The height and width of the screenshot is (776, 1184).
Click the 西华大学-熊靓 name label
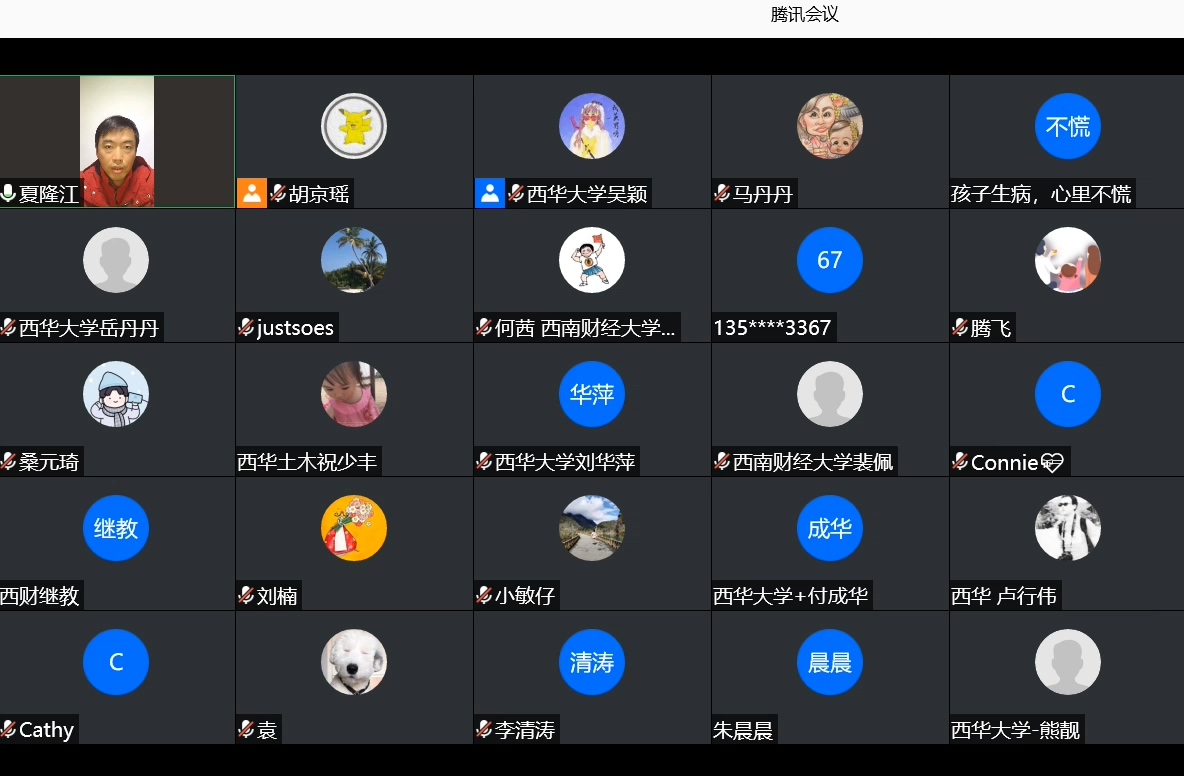tap(1016, 730)
